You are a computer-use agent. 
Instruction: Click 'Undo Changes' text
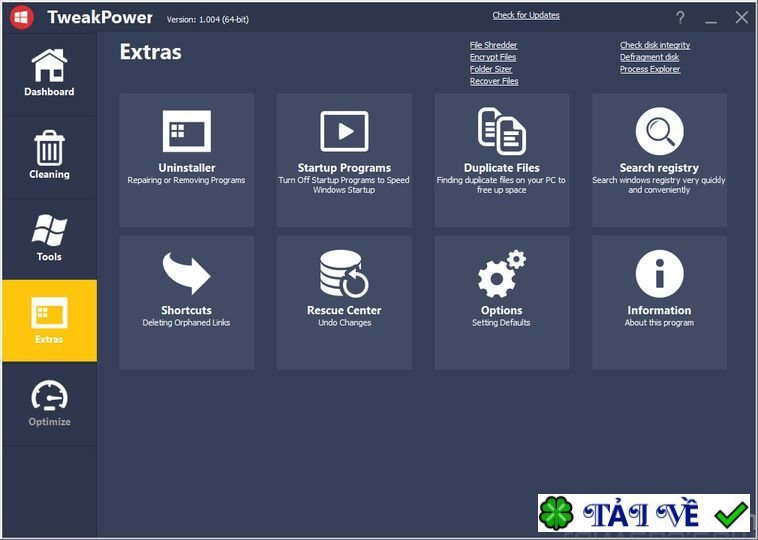345,323
